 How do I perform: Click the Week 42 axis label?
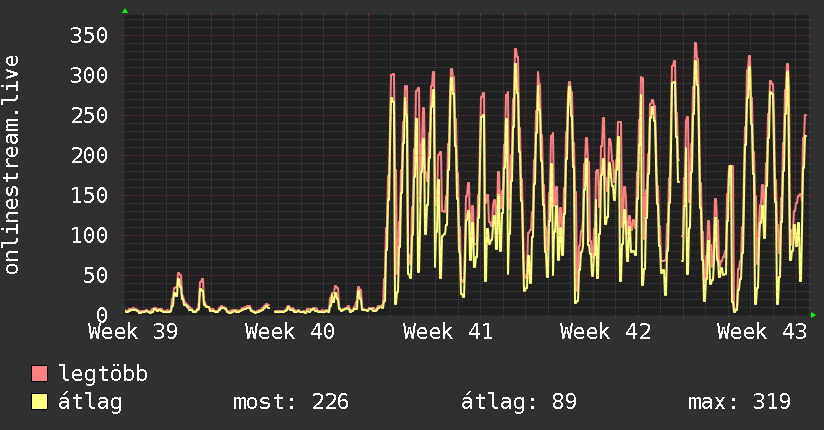coord(605,332)
